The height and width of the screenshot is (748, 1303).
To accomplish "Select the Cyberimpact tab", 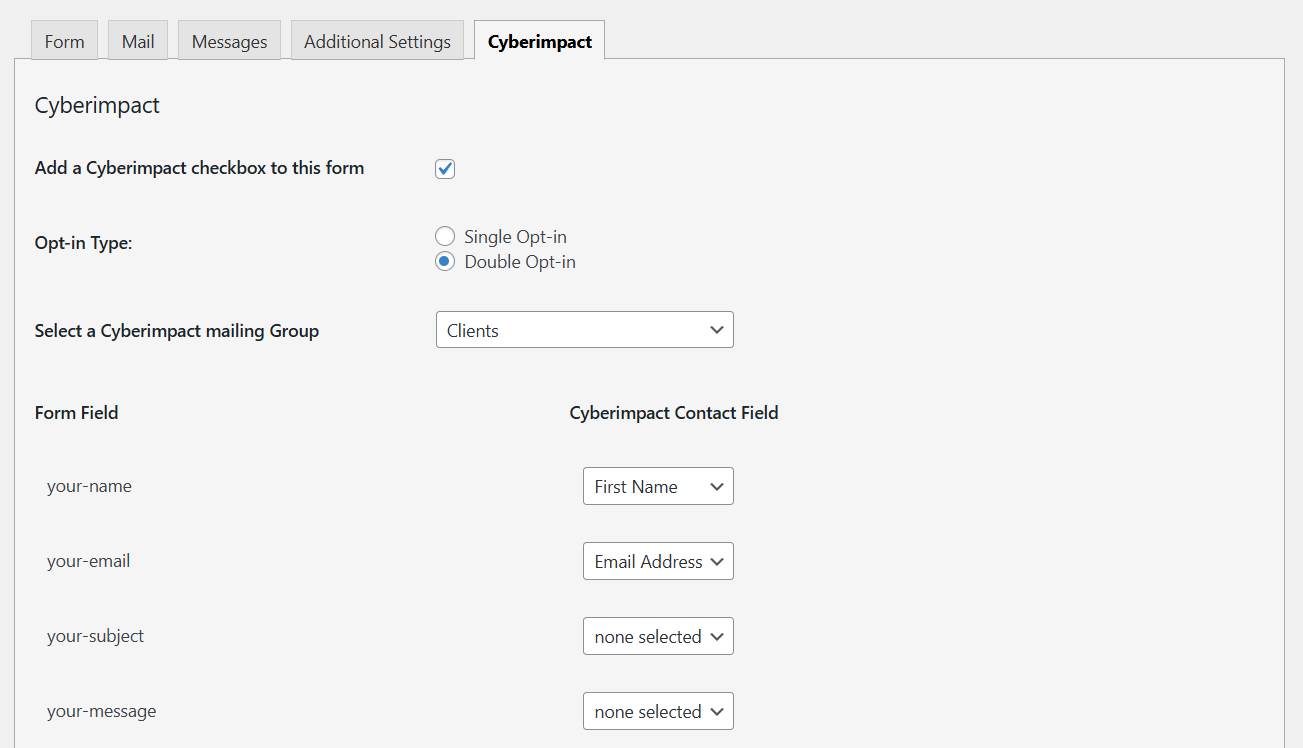I will click(539, 41).
